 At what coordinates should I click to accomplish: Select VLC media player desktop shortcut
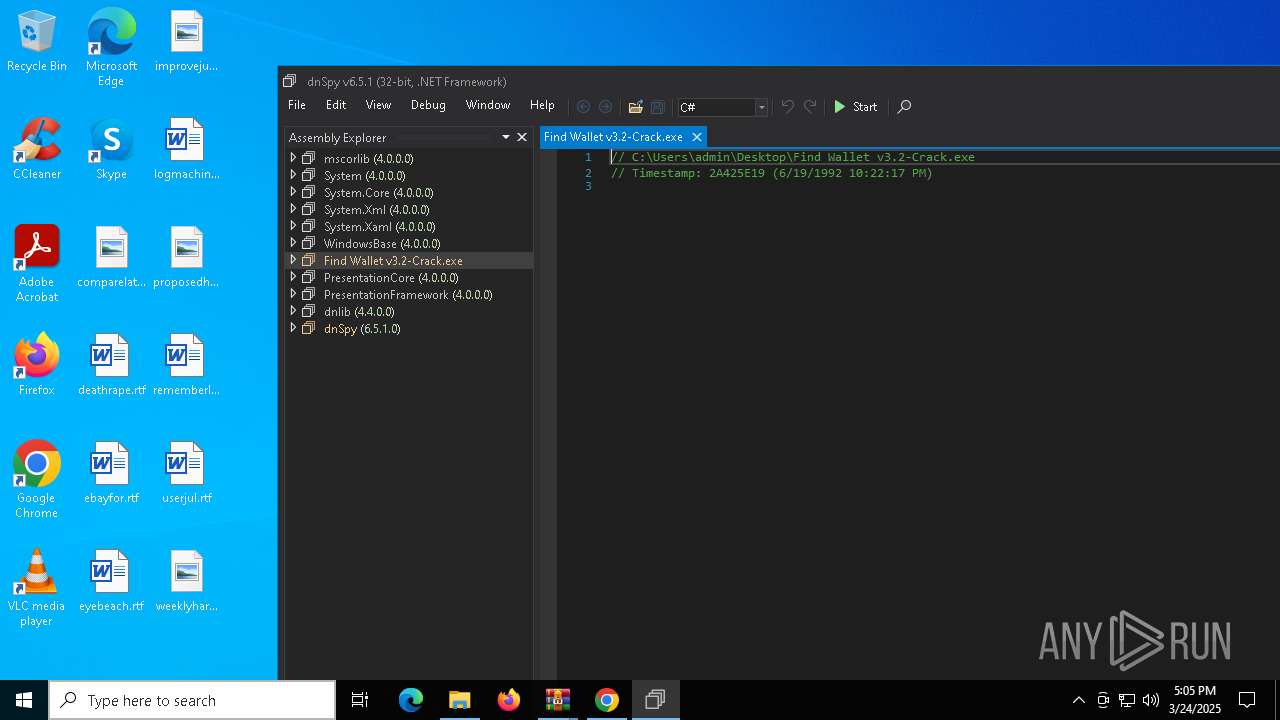click(37, 588)
